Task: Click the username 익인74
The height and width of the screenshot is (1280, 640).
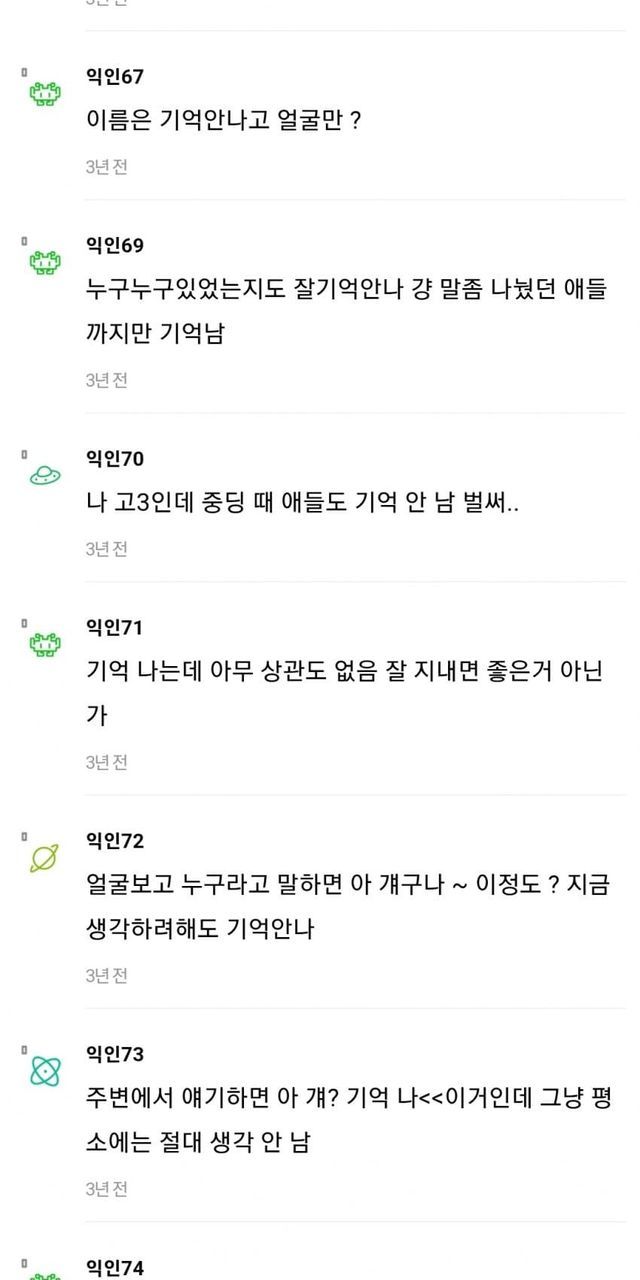Action: point(114,1268)
